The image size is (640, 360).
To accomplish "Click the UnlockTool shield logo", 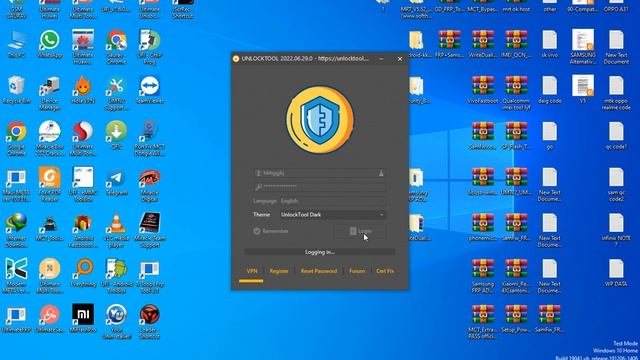I will [320, 120].
